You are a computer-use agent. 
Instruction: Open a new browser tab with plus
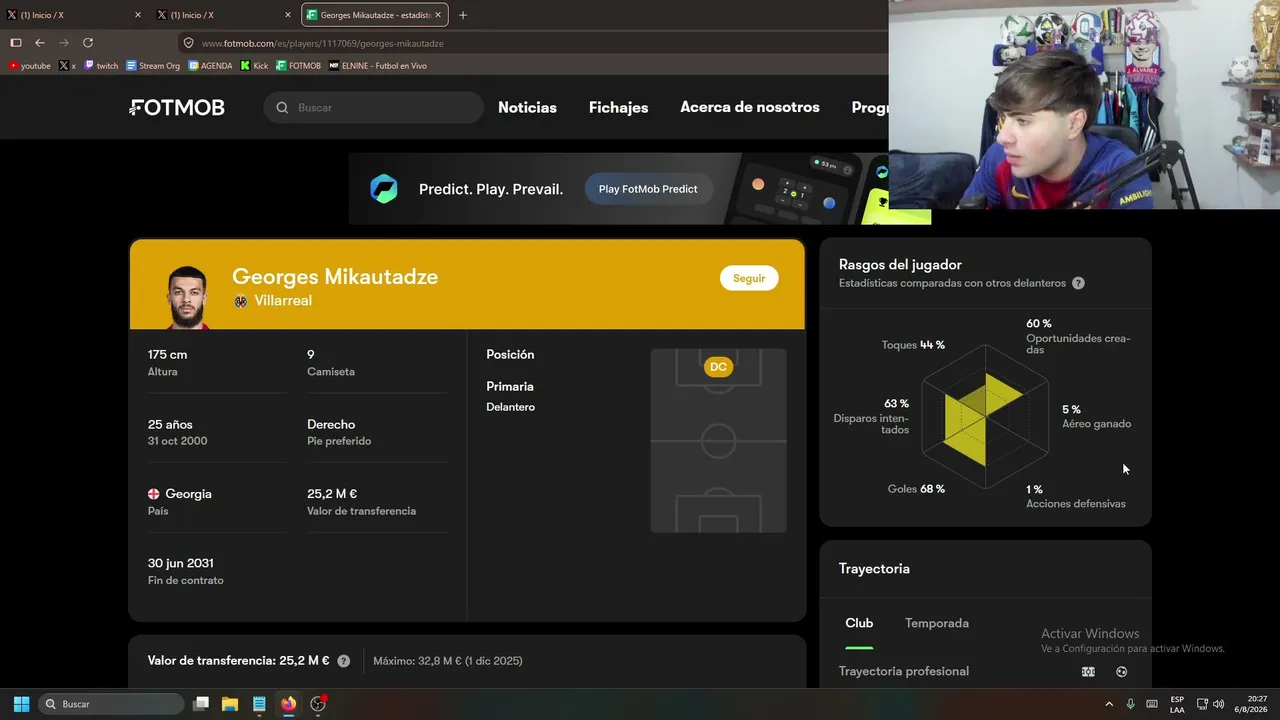463,15
